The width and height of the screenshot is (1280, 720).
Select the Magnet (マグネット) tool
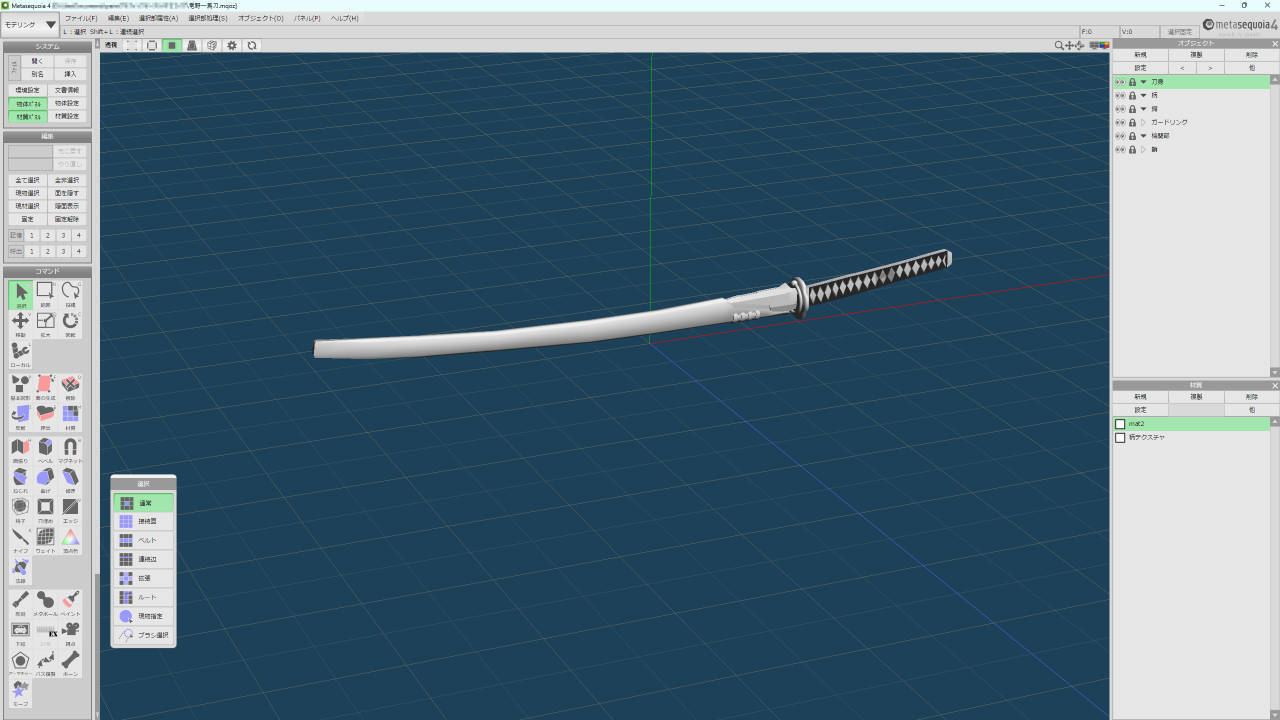click(x=70, y=450)
